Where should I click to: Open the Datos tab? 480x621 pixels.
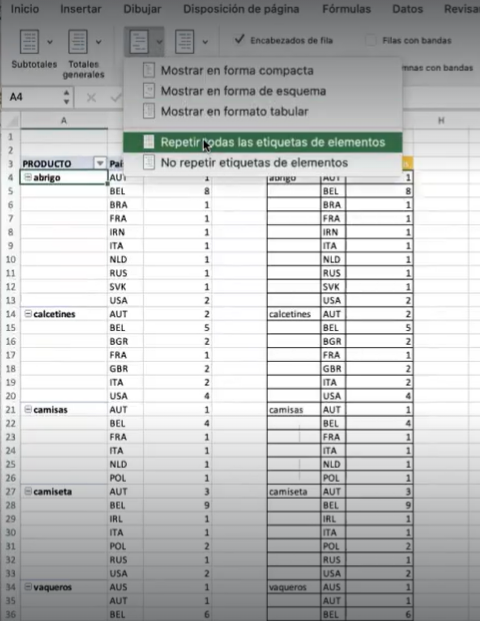click(x=408, y=9)
